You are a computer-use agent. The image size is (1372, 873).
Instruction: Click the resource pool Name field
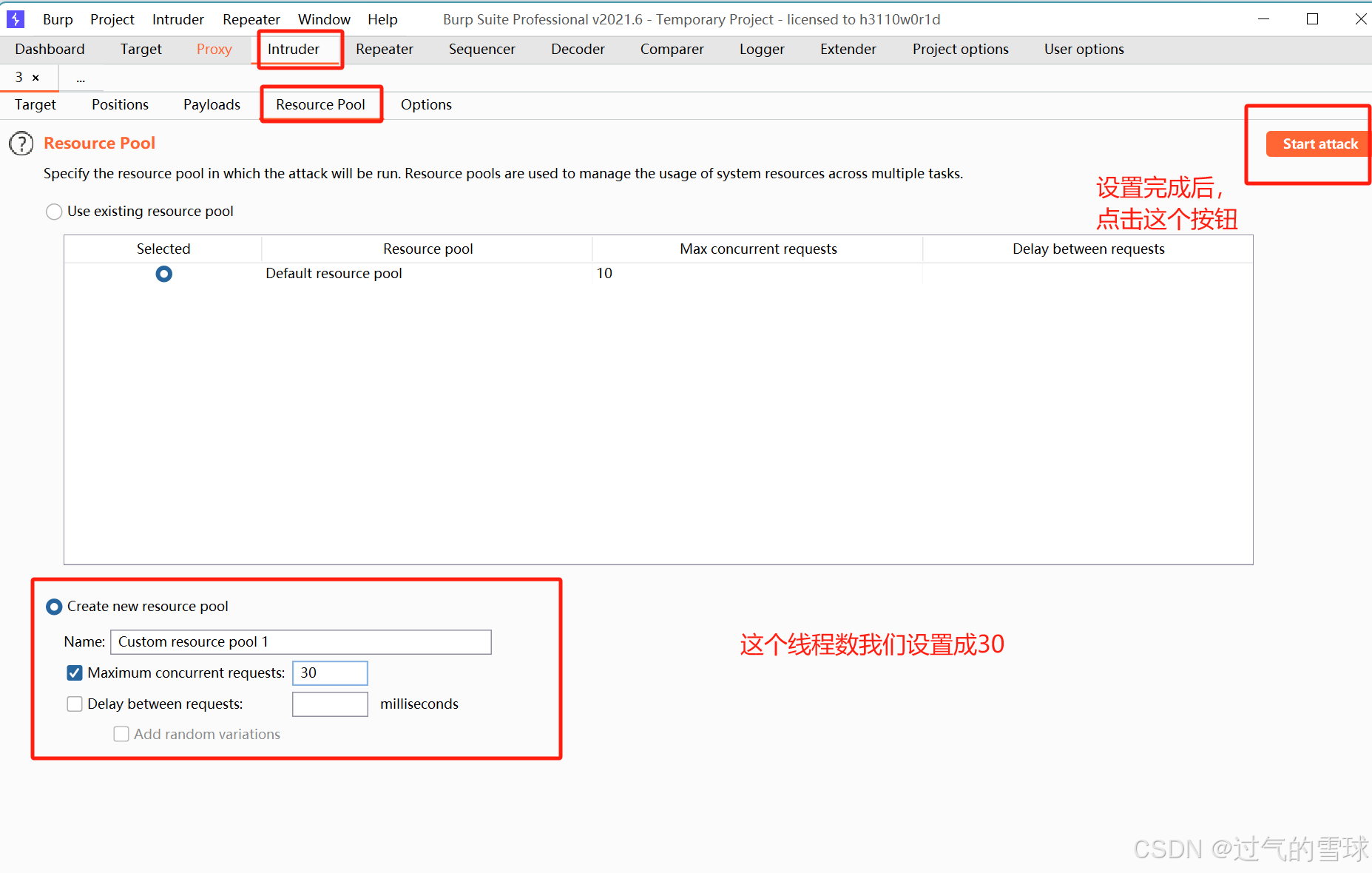(x=300, y=641)
